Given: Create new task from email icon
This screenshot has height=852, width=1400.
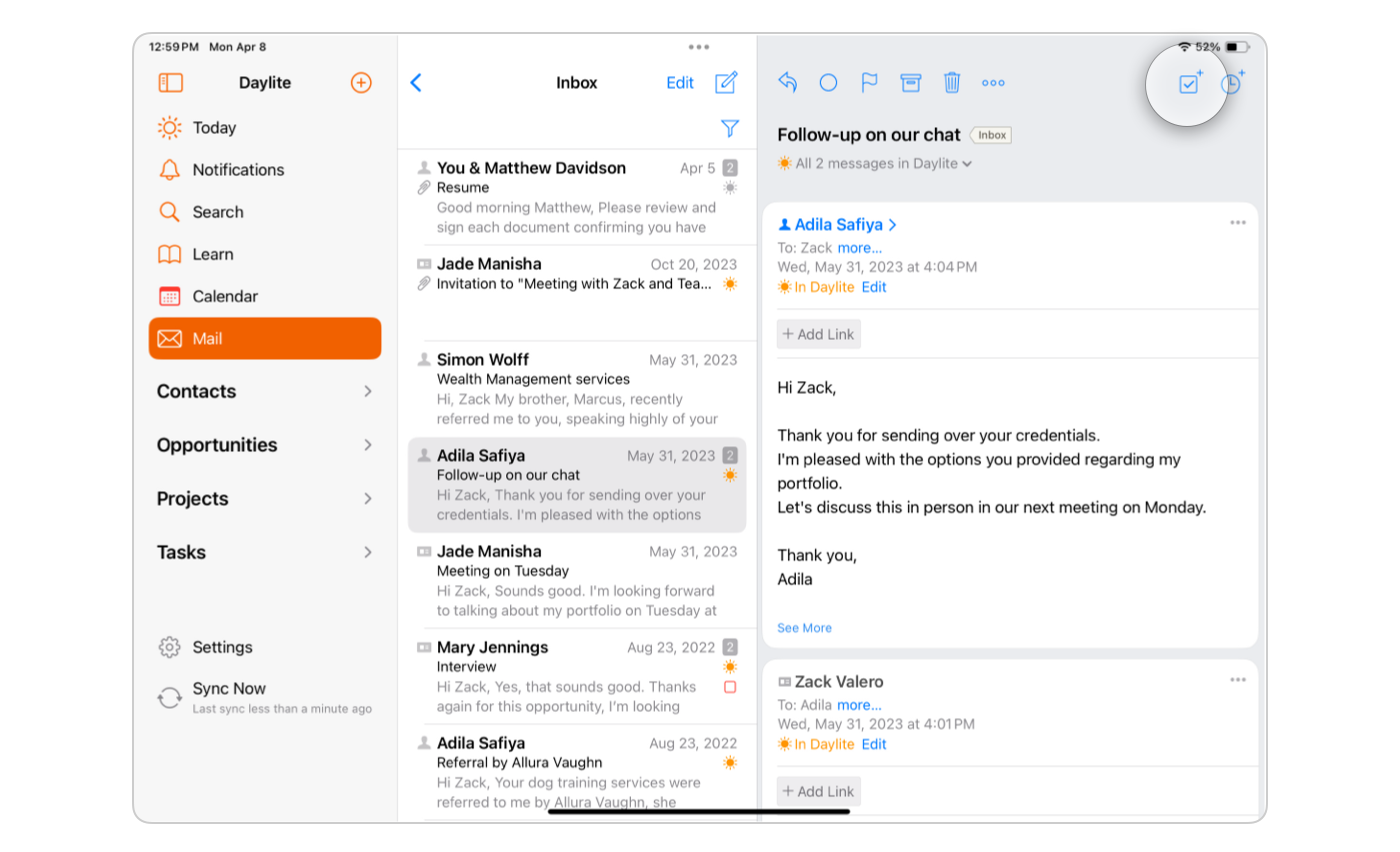Looking at the screenshot, I should (x=1188, y=84).
